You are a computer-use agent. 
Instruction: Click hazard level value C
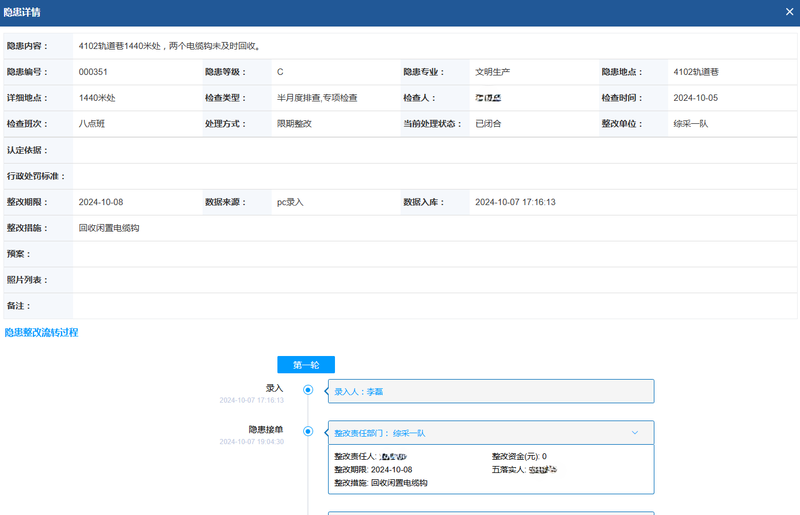coord(280,72)
